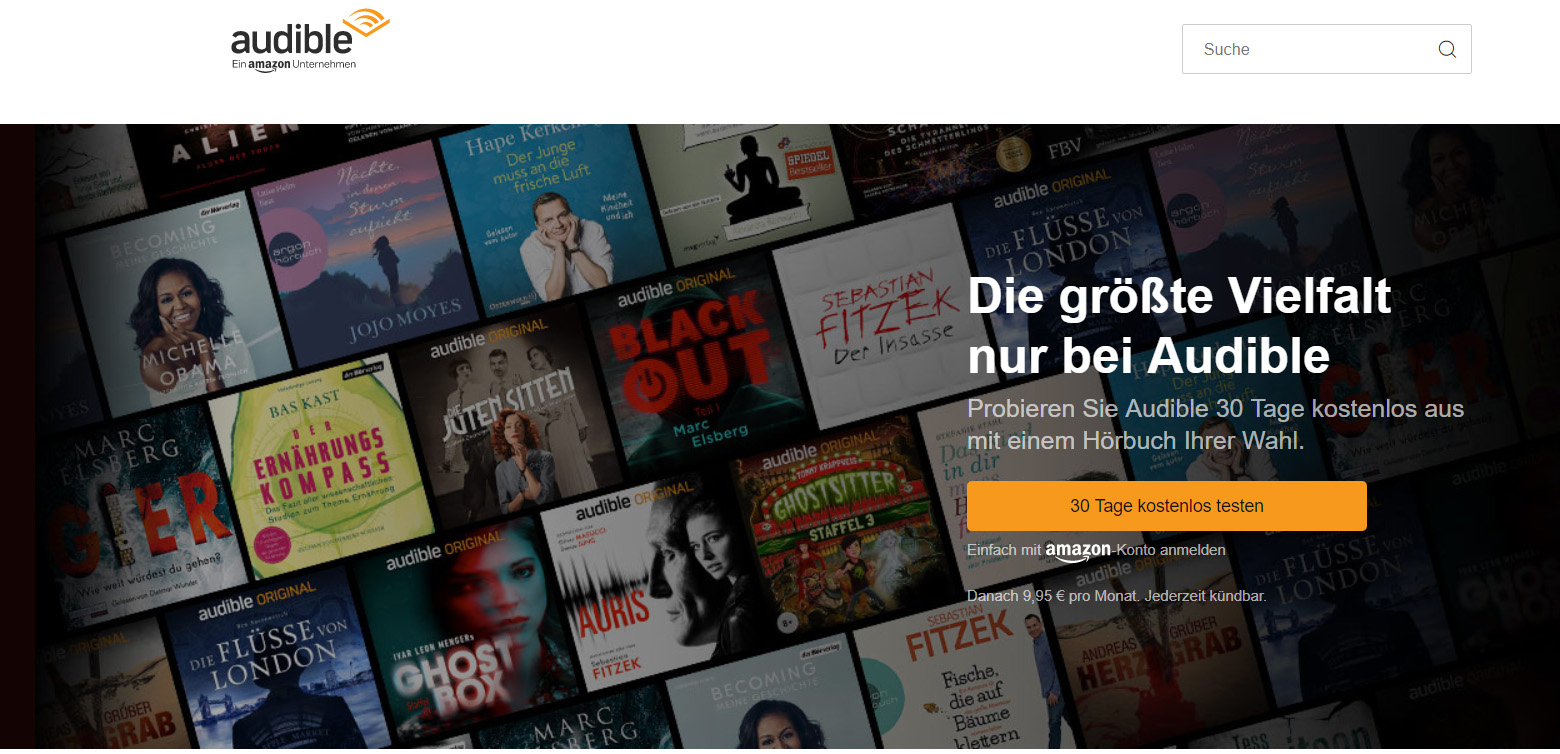
Task: Start the 30 Tage kostenlos testen trial
Action: (x=1166, y=506)
